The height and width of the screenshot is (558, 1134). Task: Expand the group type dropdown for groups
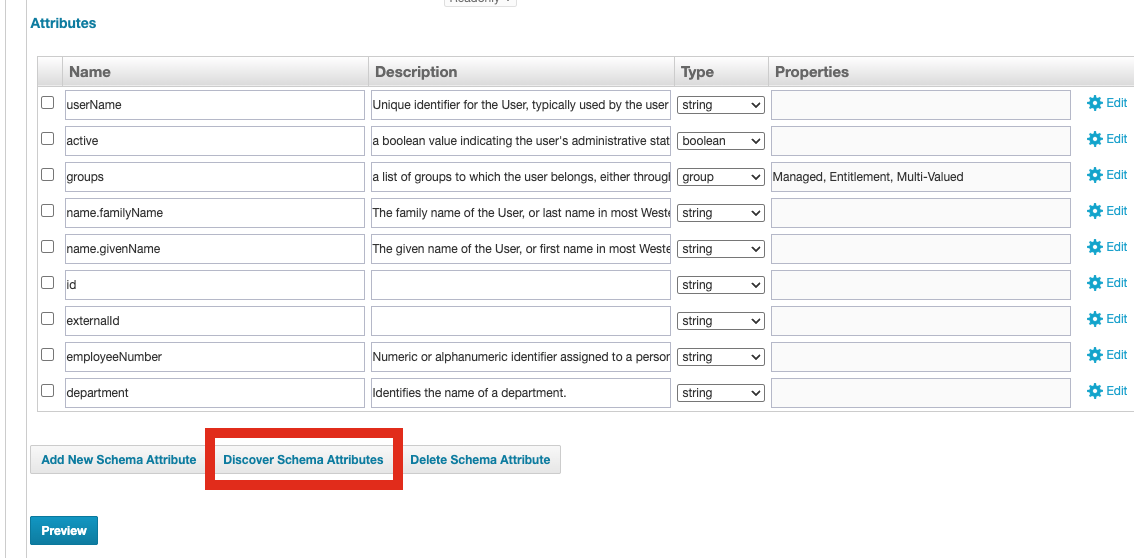[x=720, y=177]
